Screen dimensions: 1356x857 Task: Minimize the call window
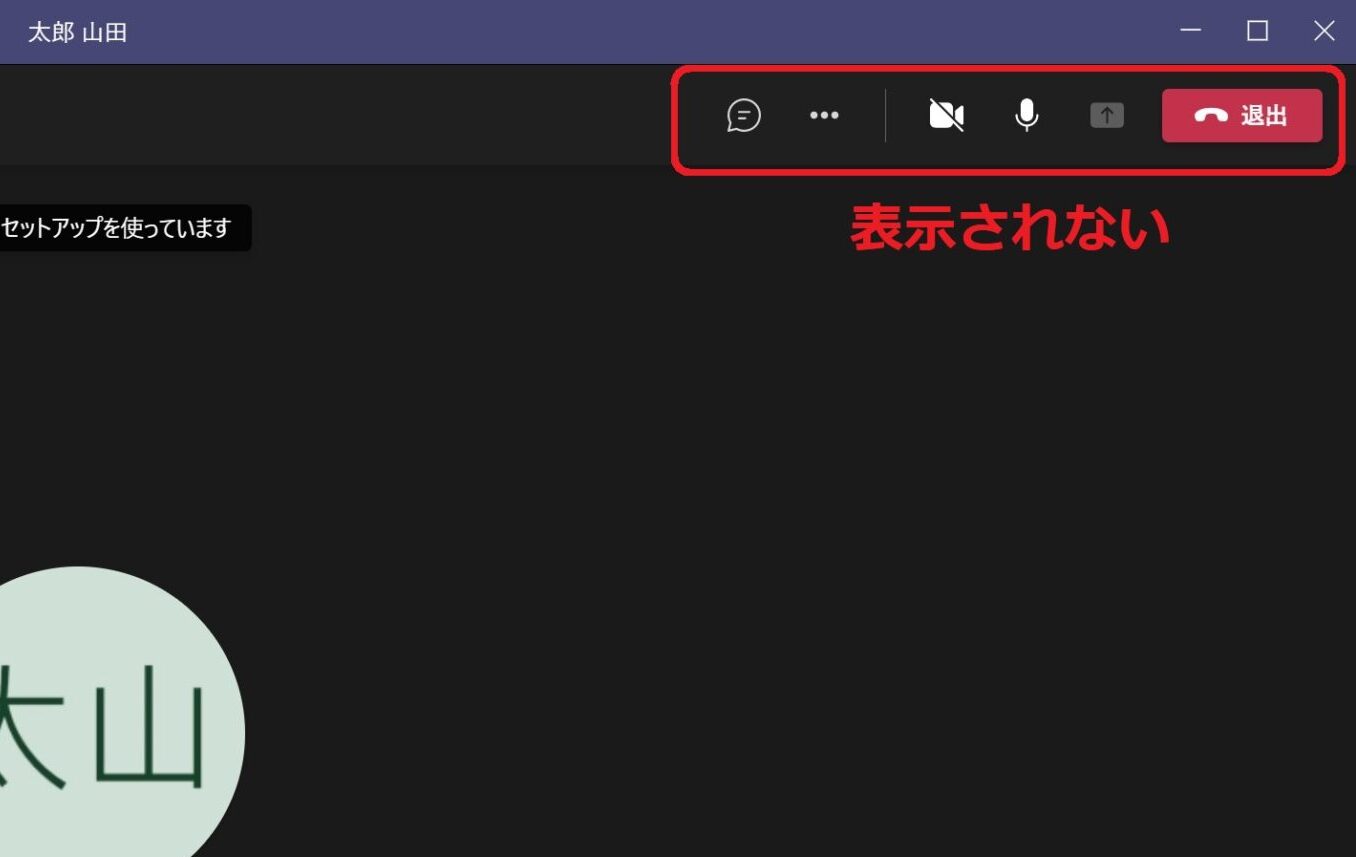[x=1191, y=31]
